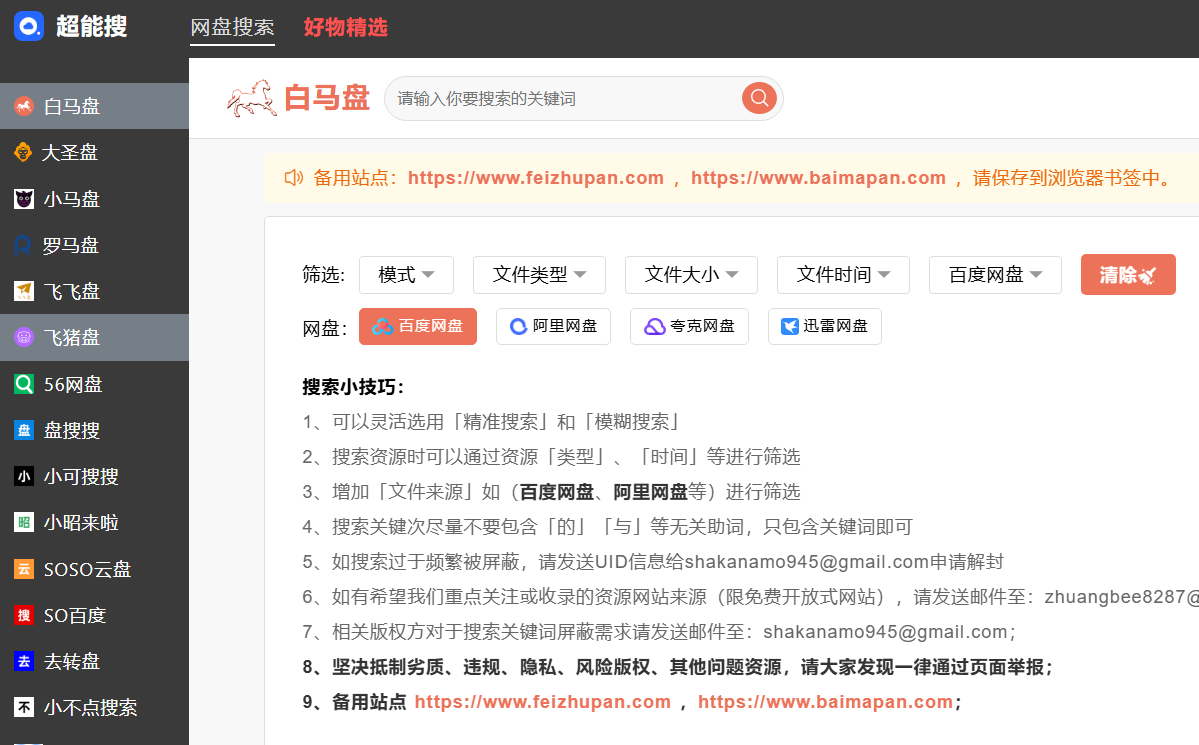Switch to the 网盘搜索 tab
The image size is (1199, 745).
pyautogui.click(x=232, y=28)
